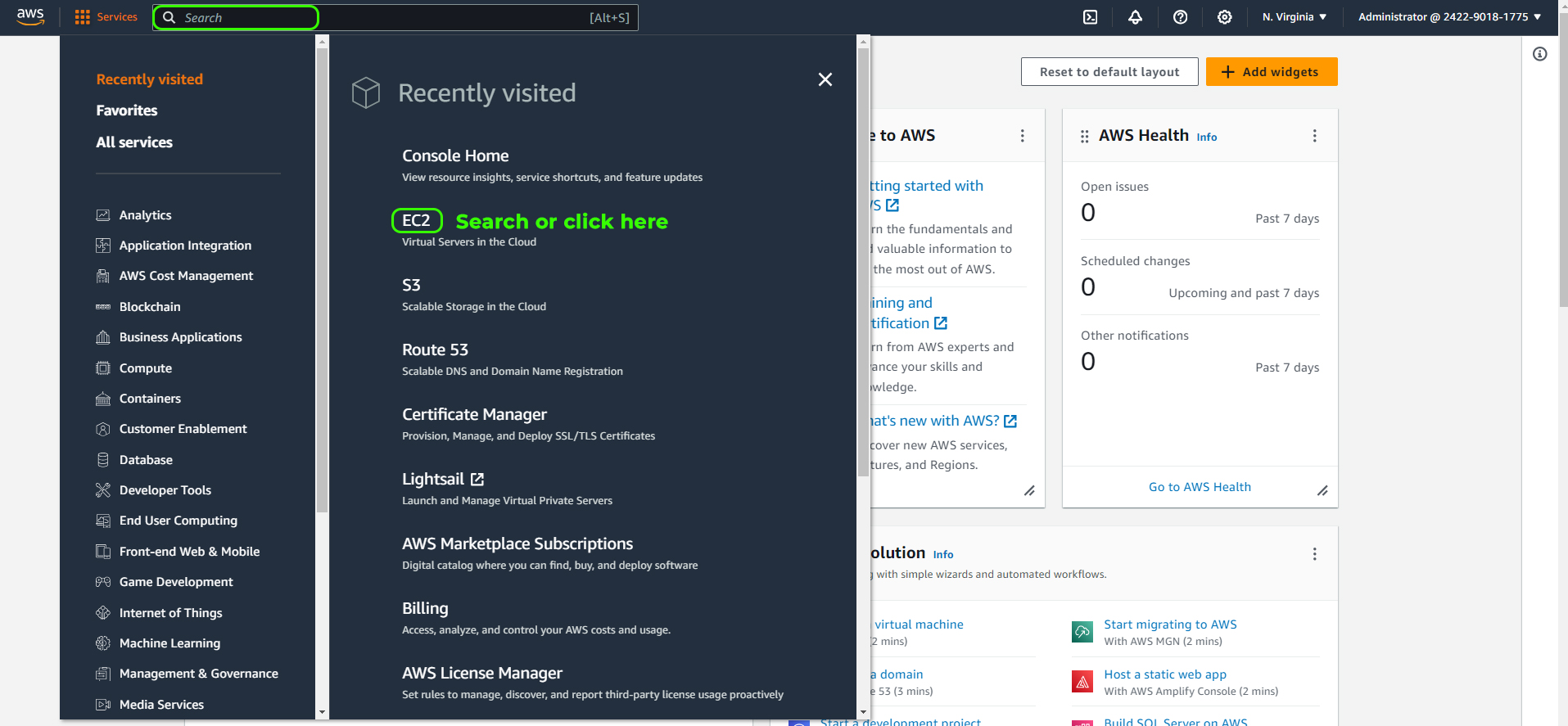This screenshot has width=1568, height=726.
Task: Click Start migrating to AWS
Action: pos(1170,625)
